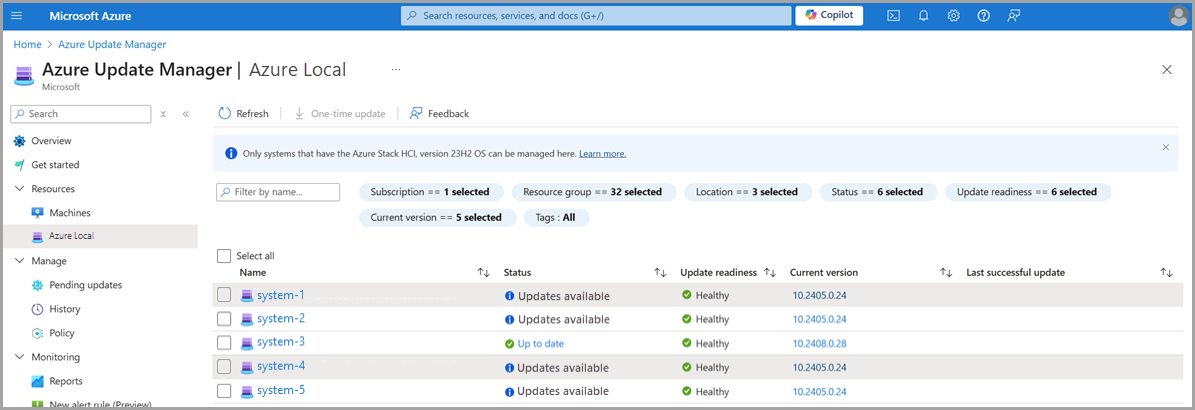The width and height of the screenshot is (1195, 410).
Task: Collapse the sidebar with double chevron
Action: click(185, 114)
